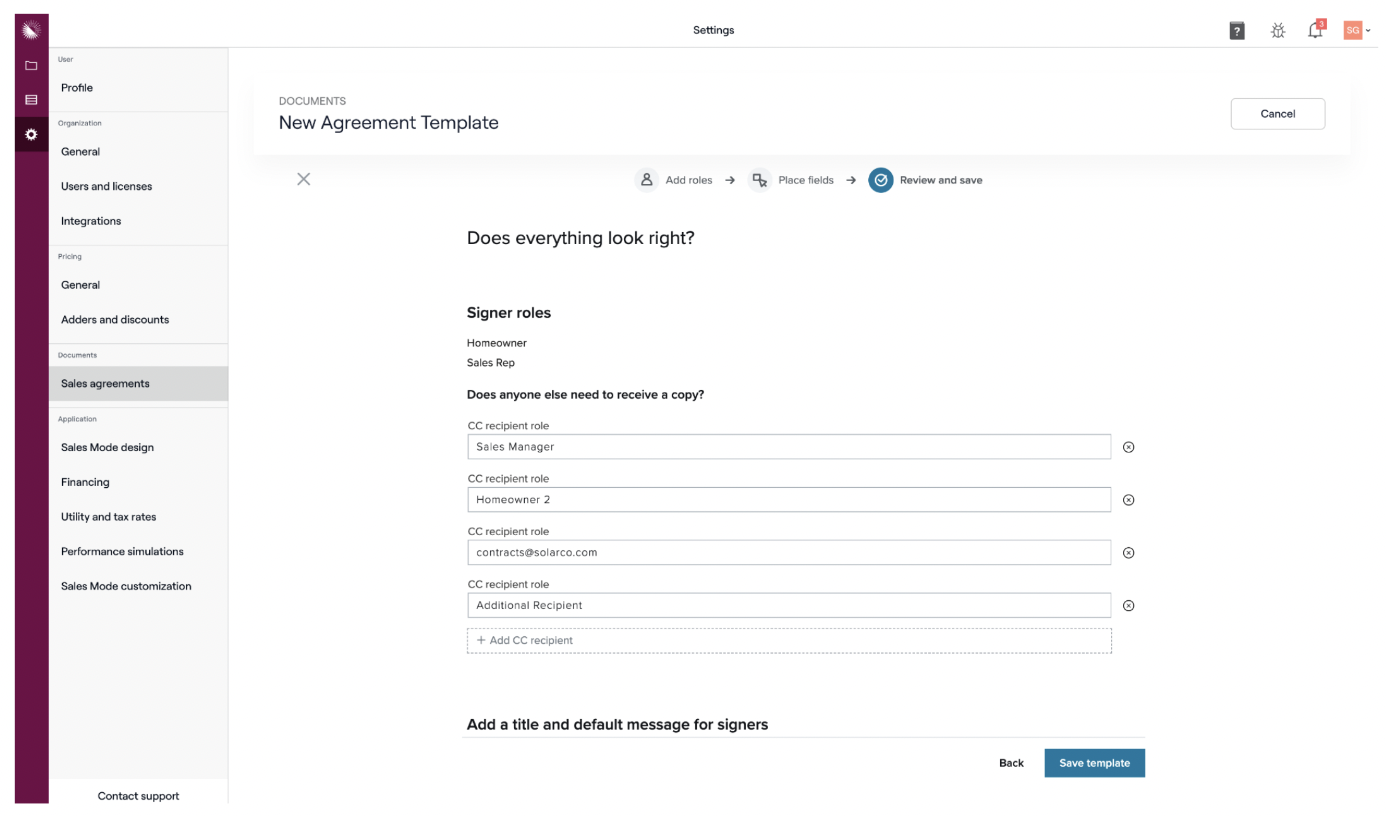Remove the Homeowner 2 CC recipient
1386x816 pixels.
click(x=1129, y=500)
